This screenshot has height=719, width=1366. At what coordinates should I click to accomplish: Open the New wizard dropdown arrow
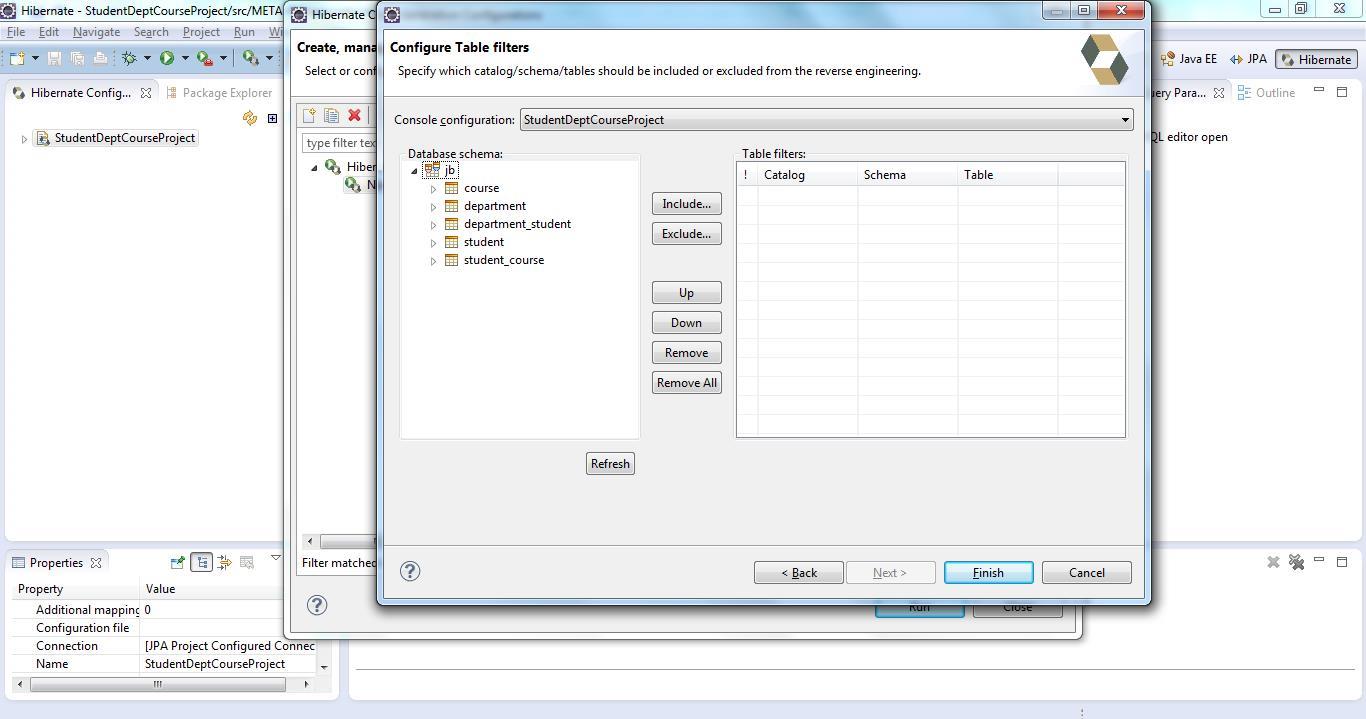(x=35, y=58)
